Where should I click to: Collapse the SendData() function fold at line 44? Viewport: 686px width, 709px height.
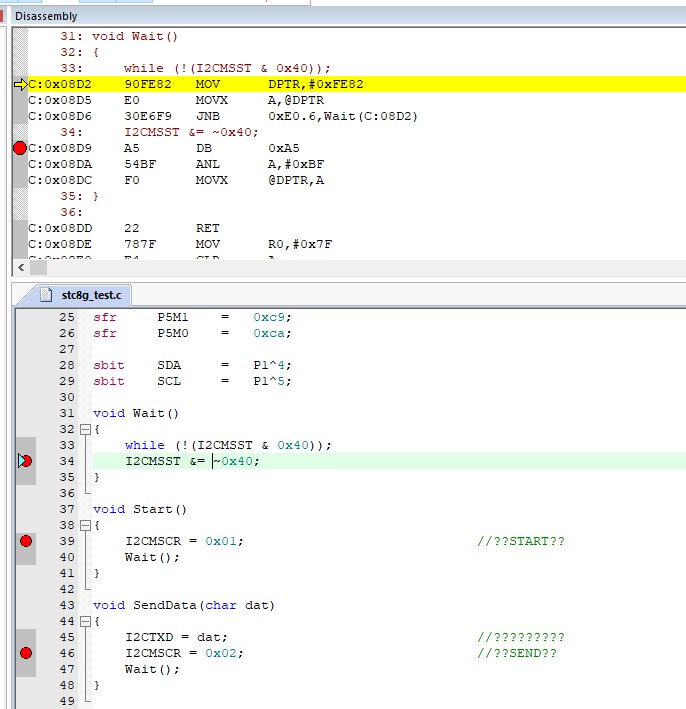click(x=85, y=621)
